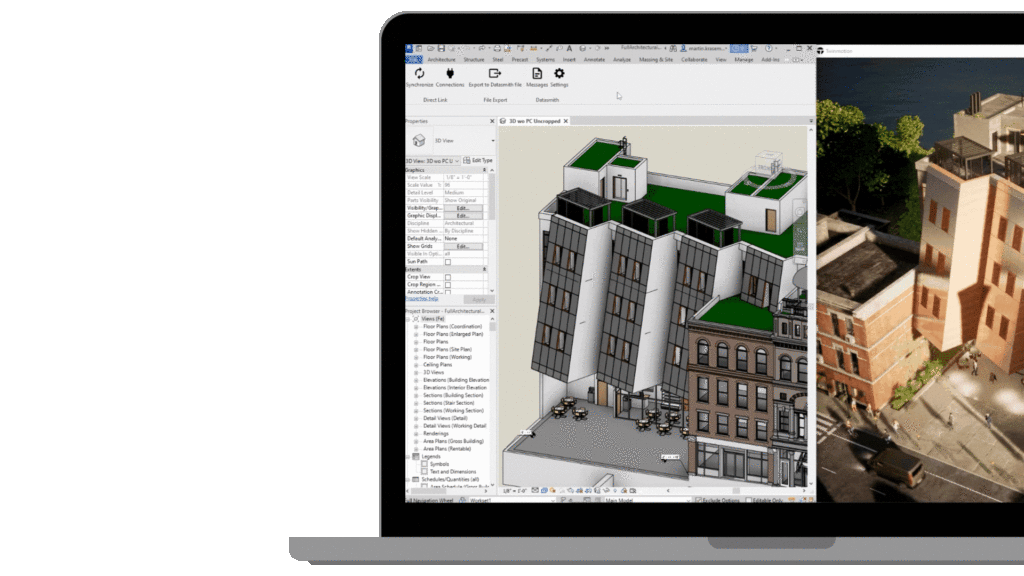
Task: Click Edit button for Visibility/Graphics overrides
Action: pyautogui.click(x=463, y=208)
